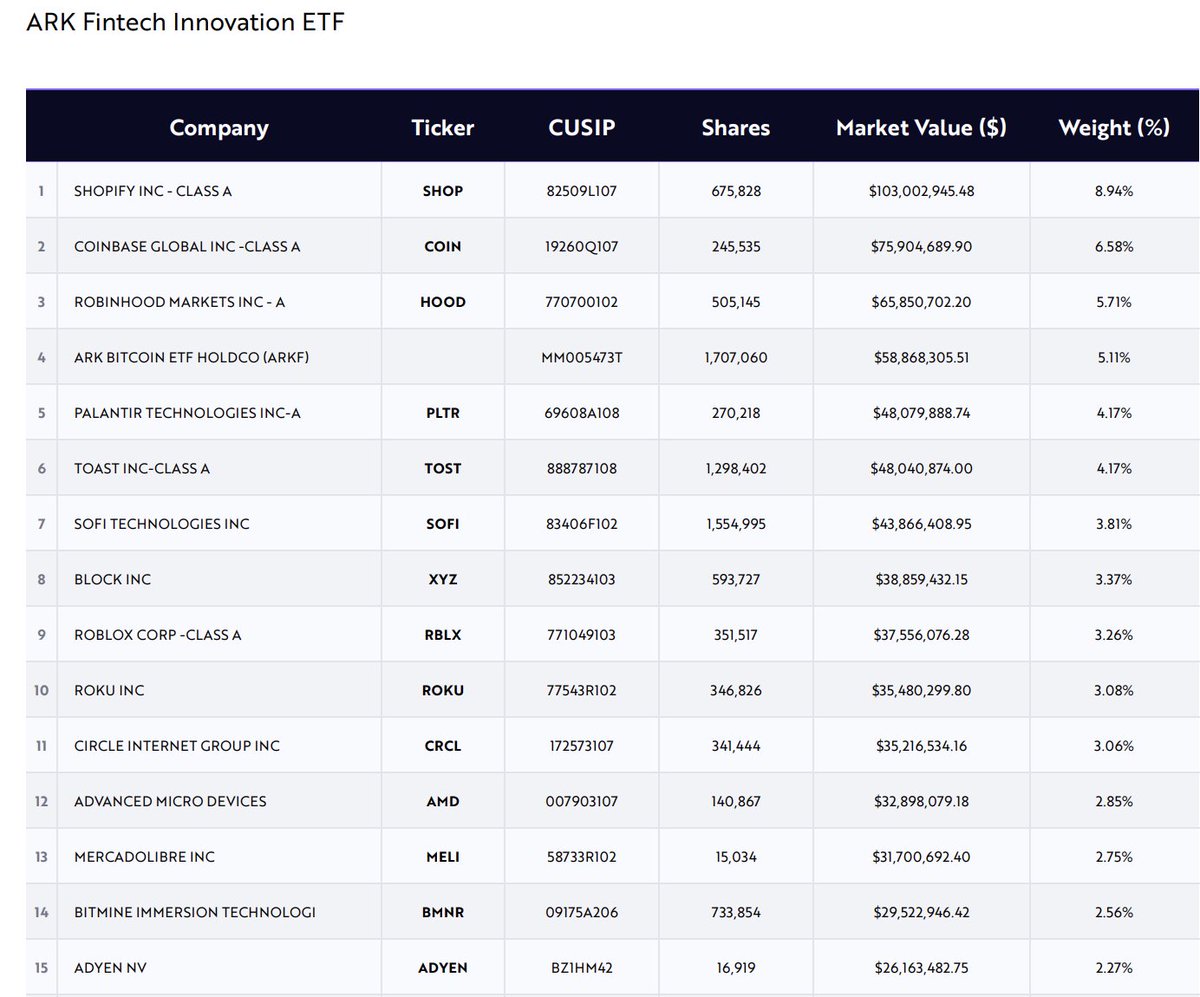Click the MELI ticker cell
This screenshot has width=1200, height=997.
click(443, 857)
